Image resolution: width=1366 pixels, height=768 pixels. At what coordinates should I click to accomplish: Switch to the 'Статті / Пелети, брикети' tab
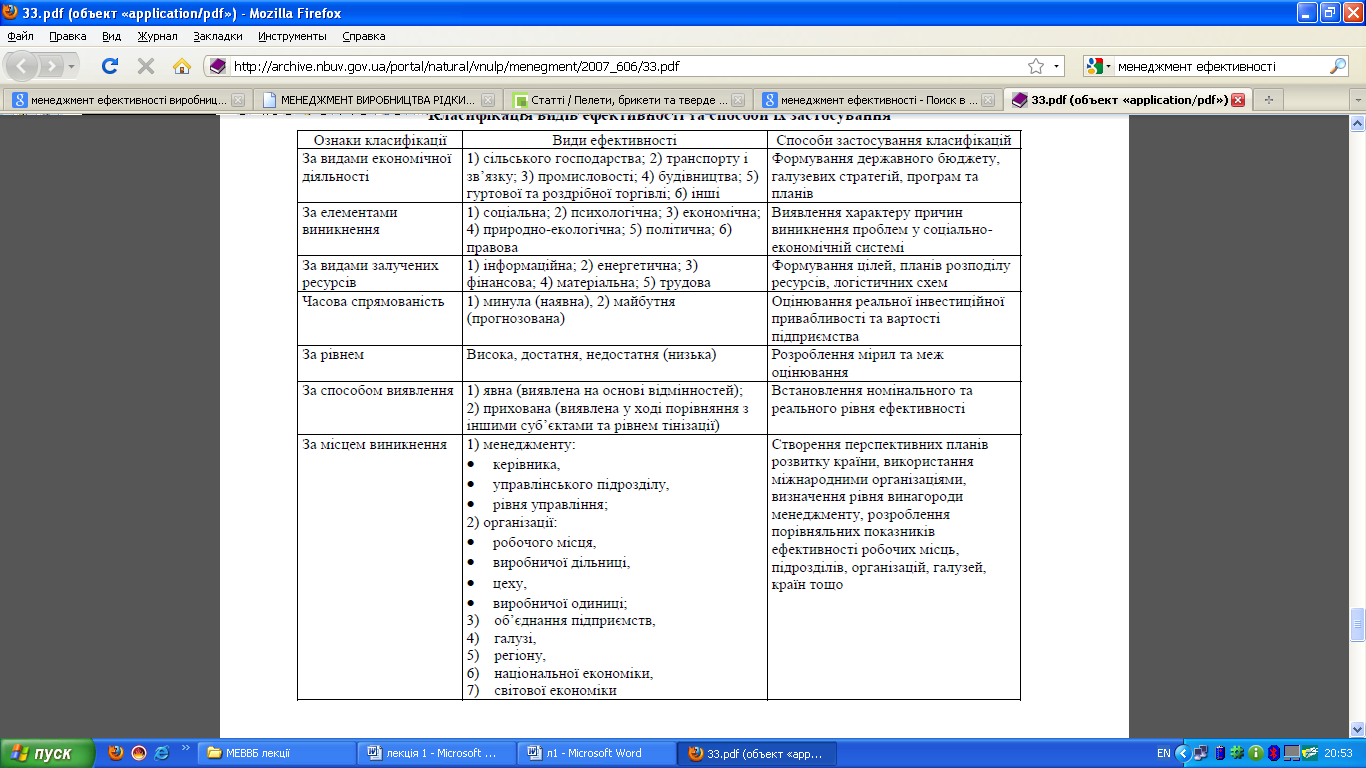coord(626,100)
